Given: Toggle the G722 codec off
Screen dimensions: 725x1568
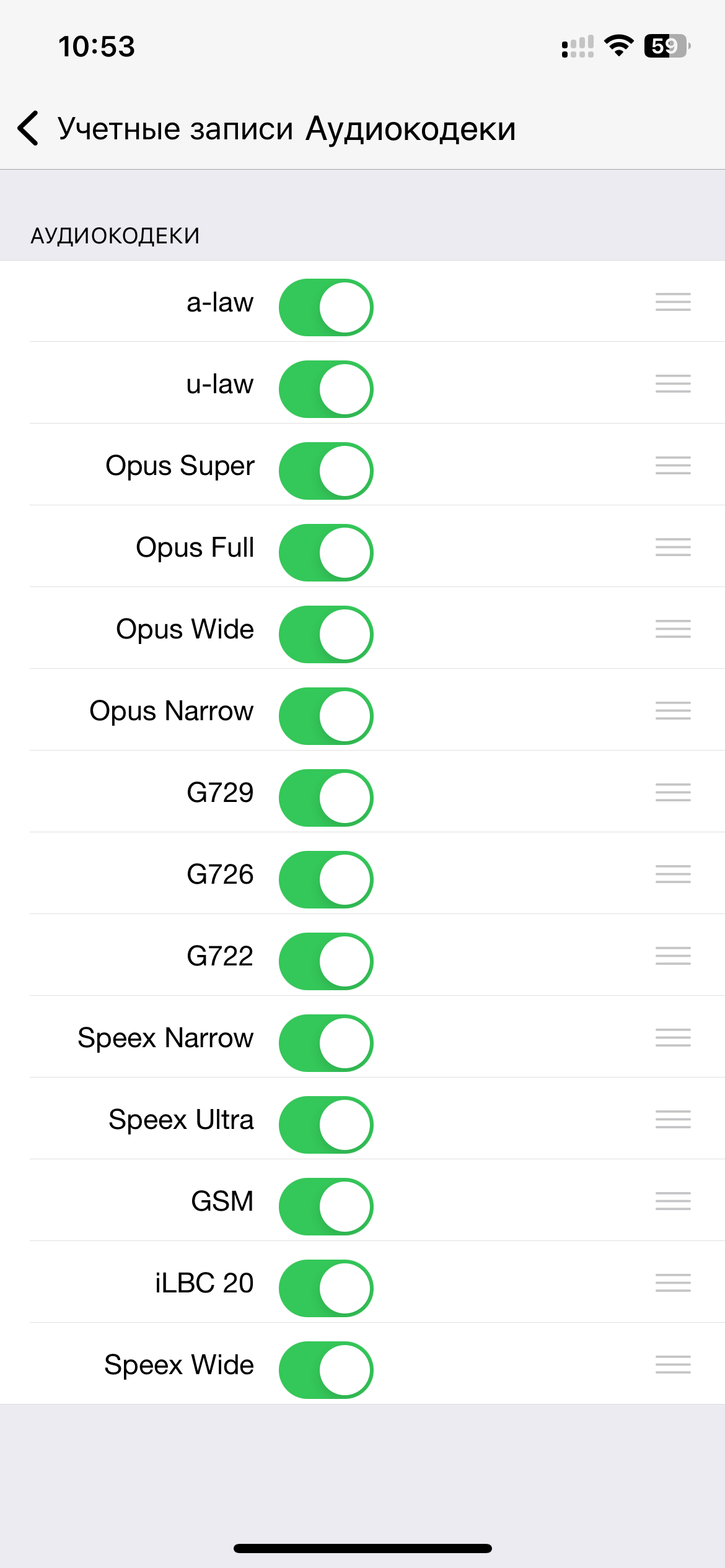Looking at the screenshot, I should (x=326, y=961).
